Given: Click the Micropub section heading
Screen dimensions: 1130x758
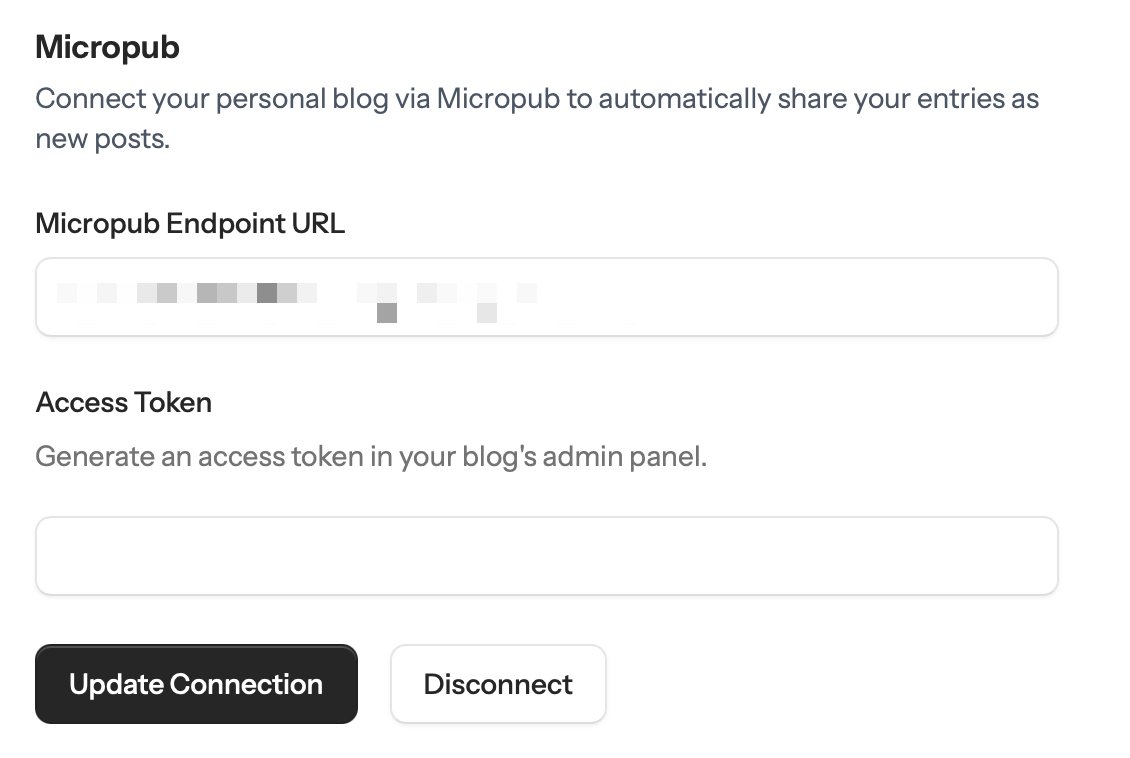Looking at the screenshot, I should (x=107, y=48).
